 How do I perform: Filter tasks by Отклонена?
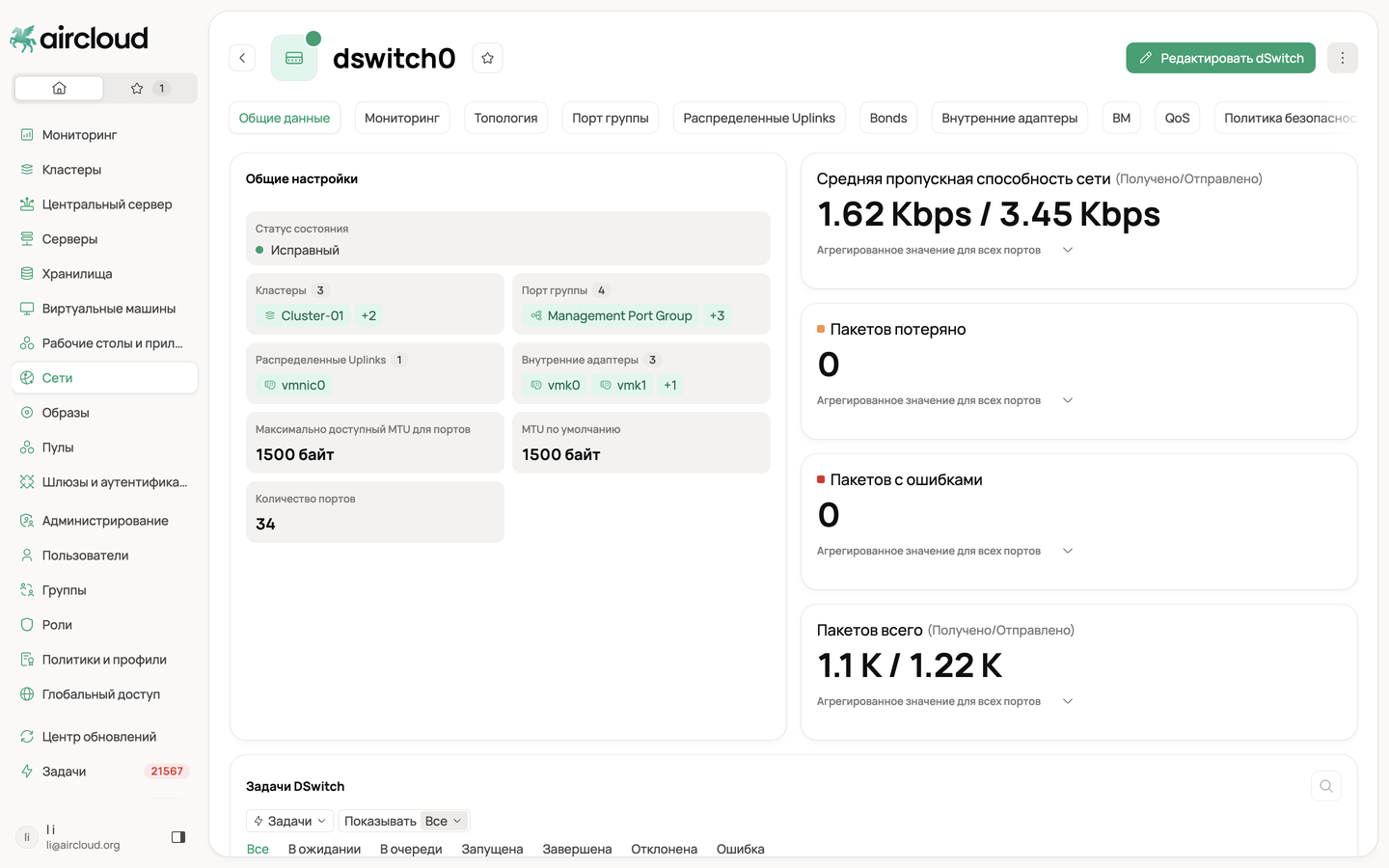click(x=664, y=849)
